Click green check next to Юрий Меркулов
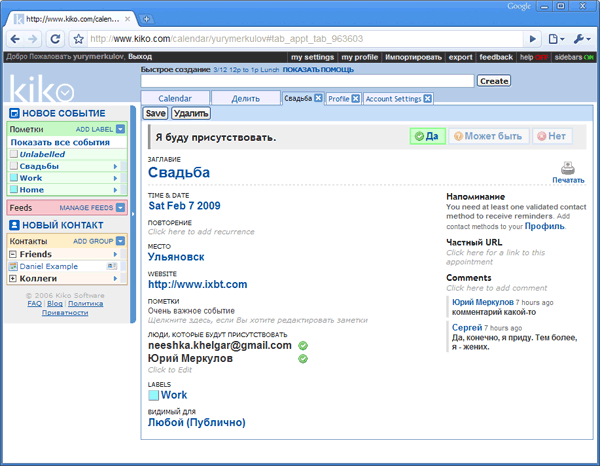 (303, 359)
